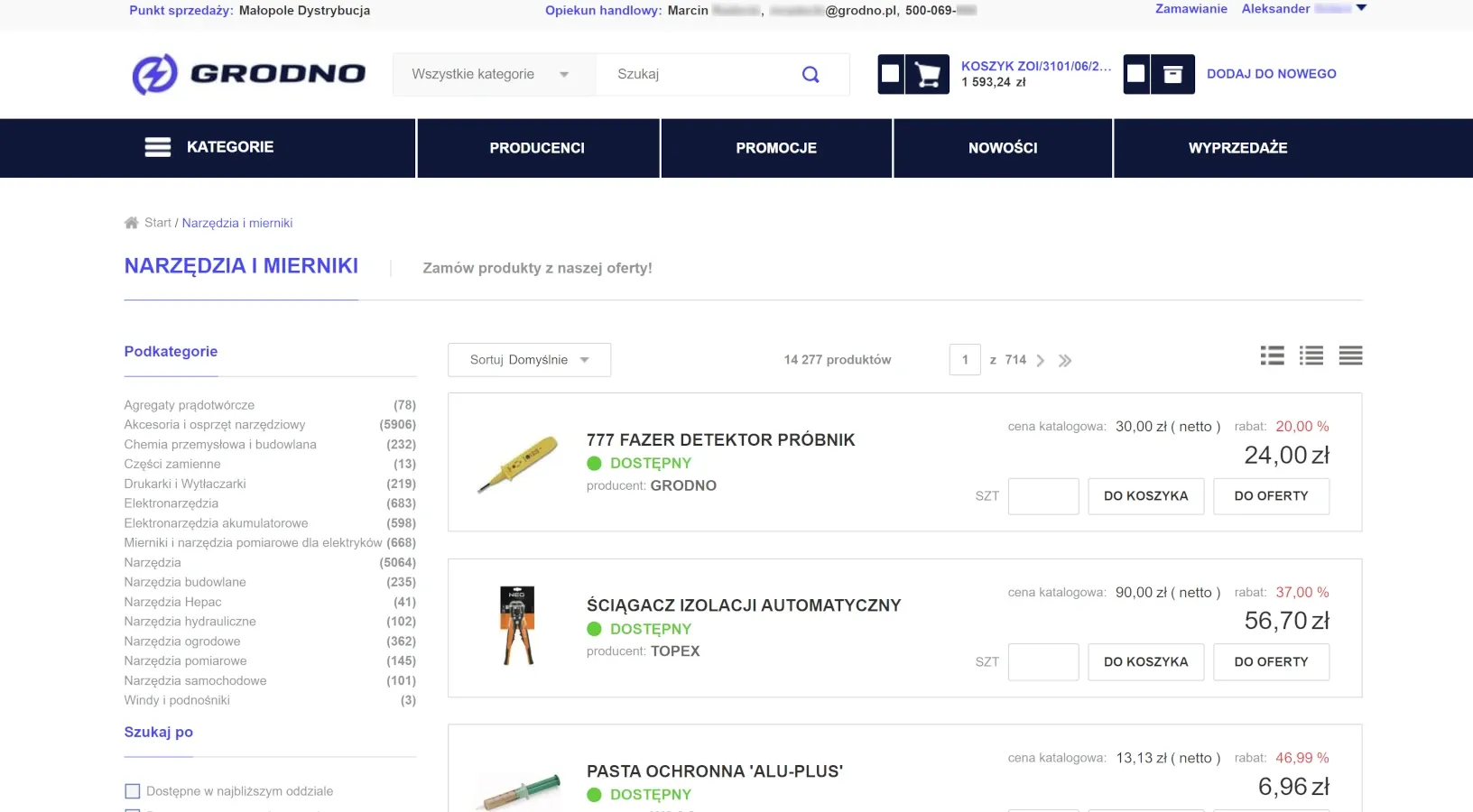The width and height of the screenshot is (1473, 812).
Task: Select Elektronarzędzia akumulatorowe subcategory
Action: tap(216, 523)
